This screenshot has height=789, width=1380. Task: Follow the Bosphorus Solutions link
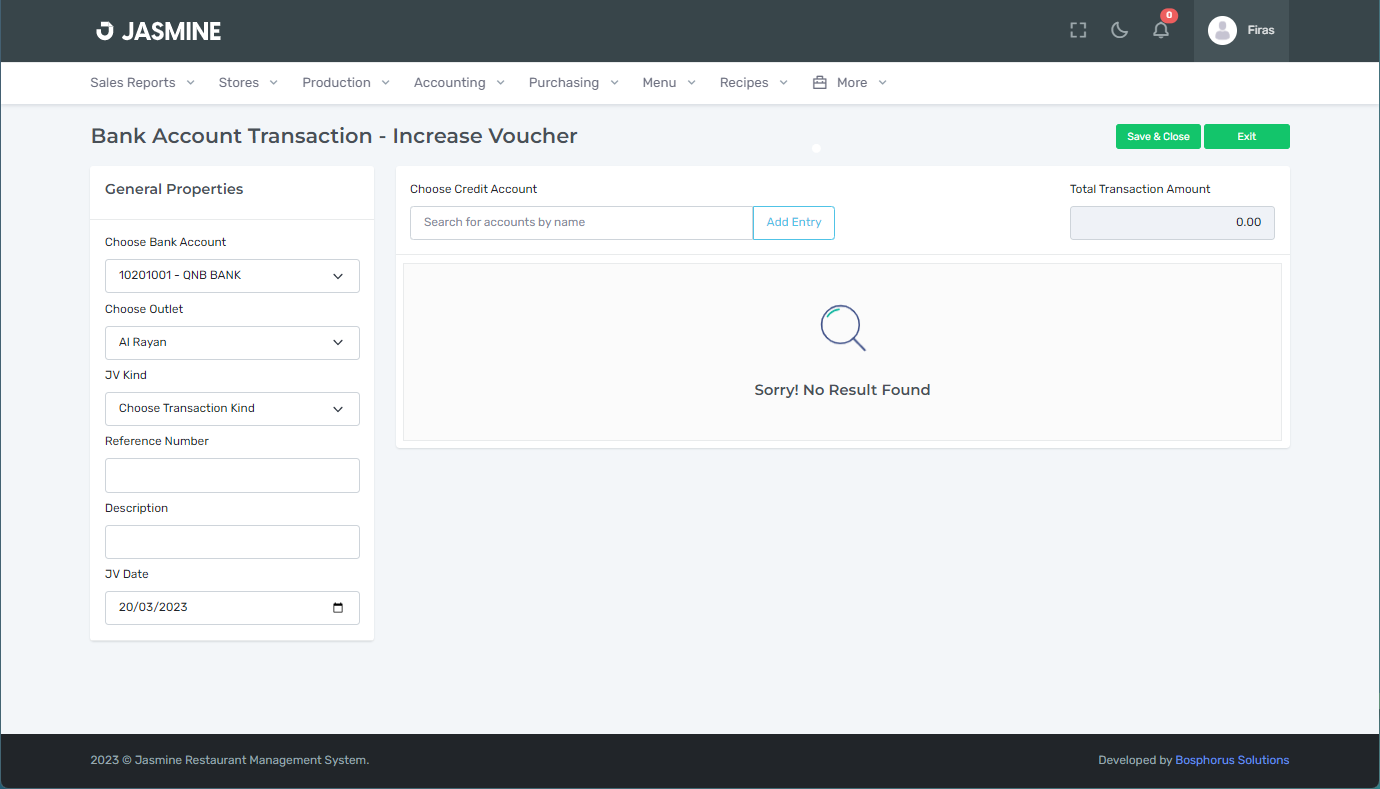coord(1232,760)
